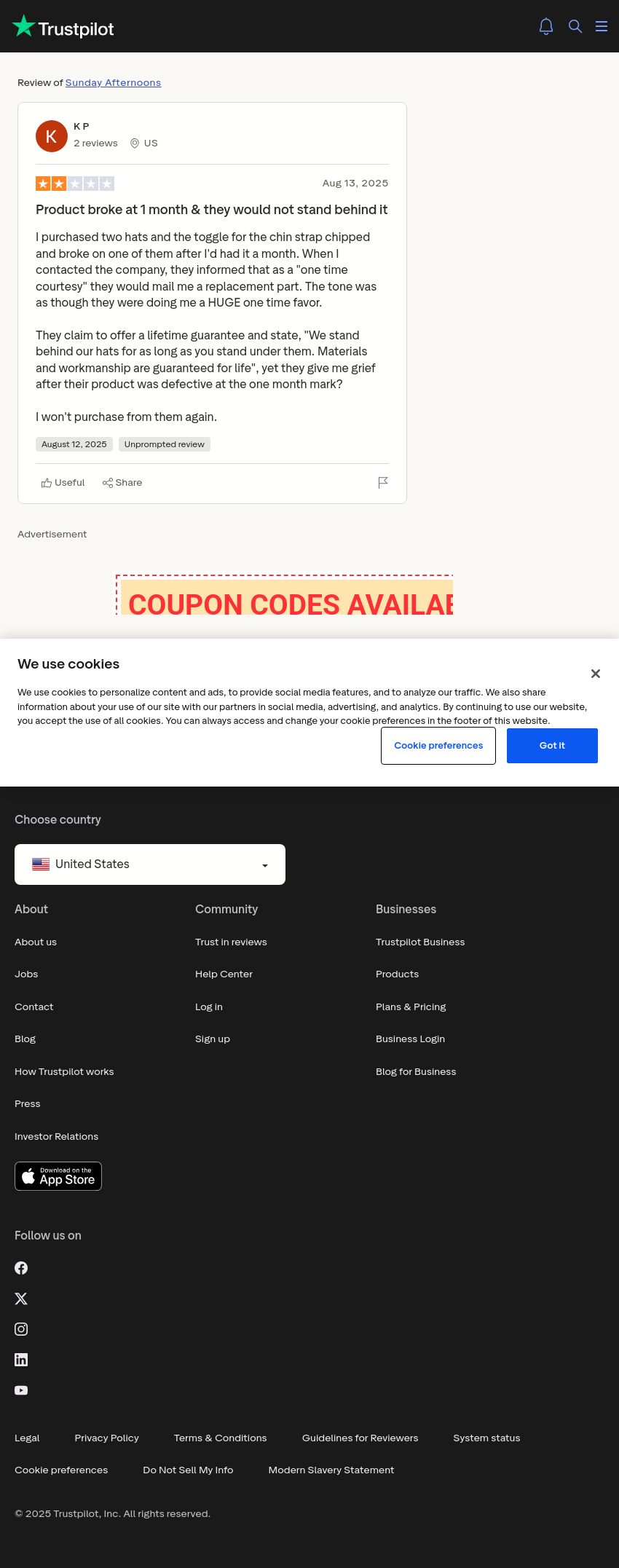The height and width of the screenshot is (1568, 619).
Task: Open Cookie preferences from the banner
Action: click(438, 746)
